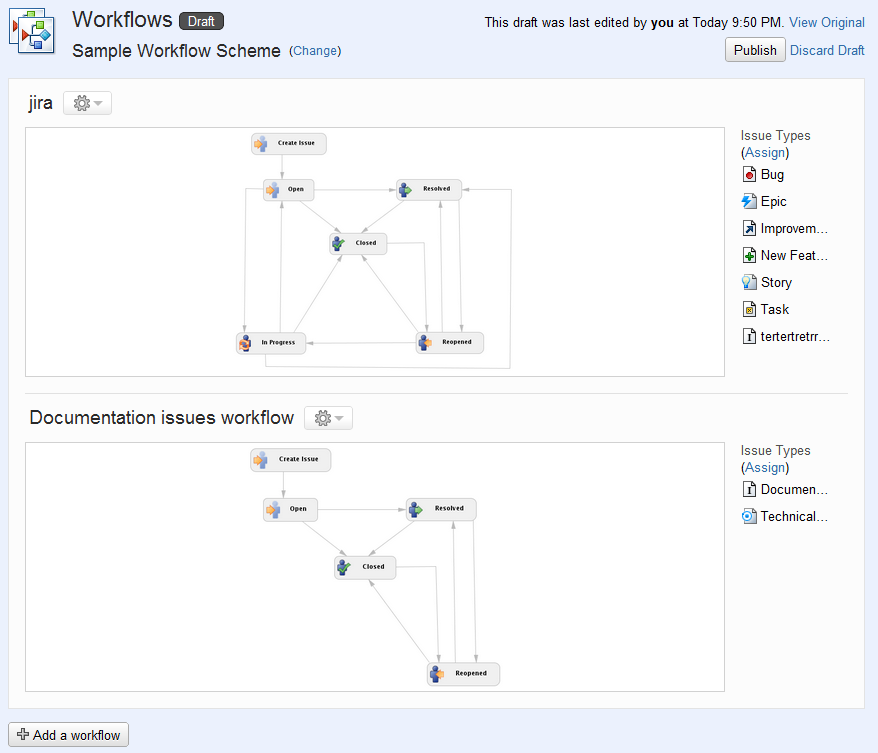Click the Technical task issue type icon
Viewport: 878px width, 753px height.
(749, 516)
